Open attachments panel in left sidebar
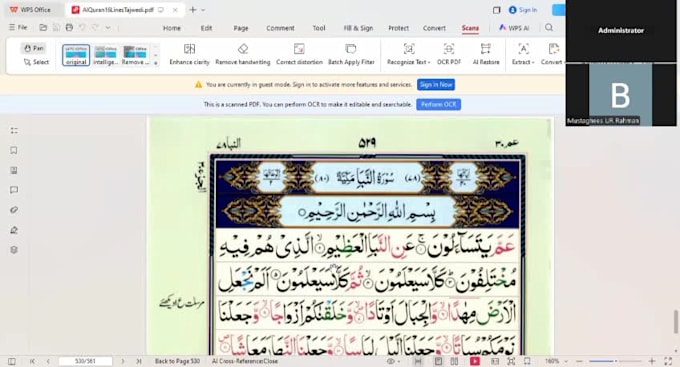The image size is (680, 367). pyautogui.click(x=14, y=210)
